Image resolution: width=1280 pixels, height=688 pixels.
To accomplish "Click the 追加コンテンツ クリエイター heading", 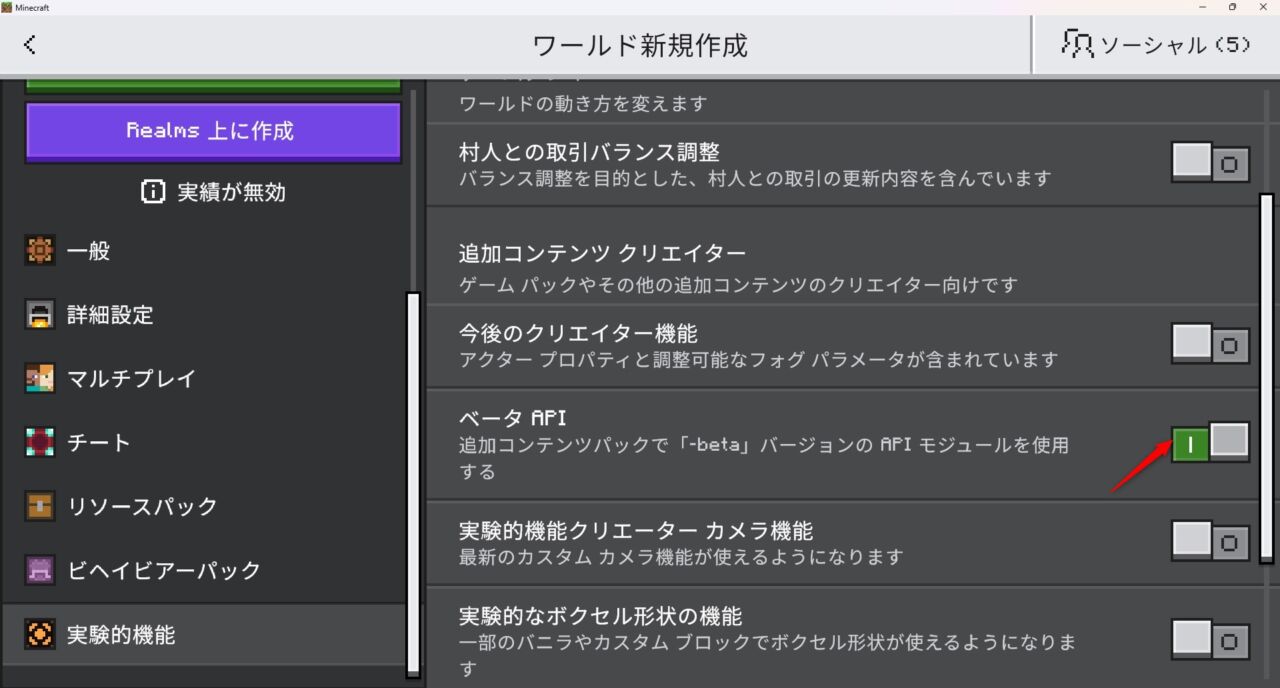I will [x=602, y=254].
